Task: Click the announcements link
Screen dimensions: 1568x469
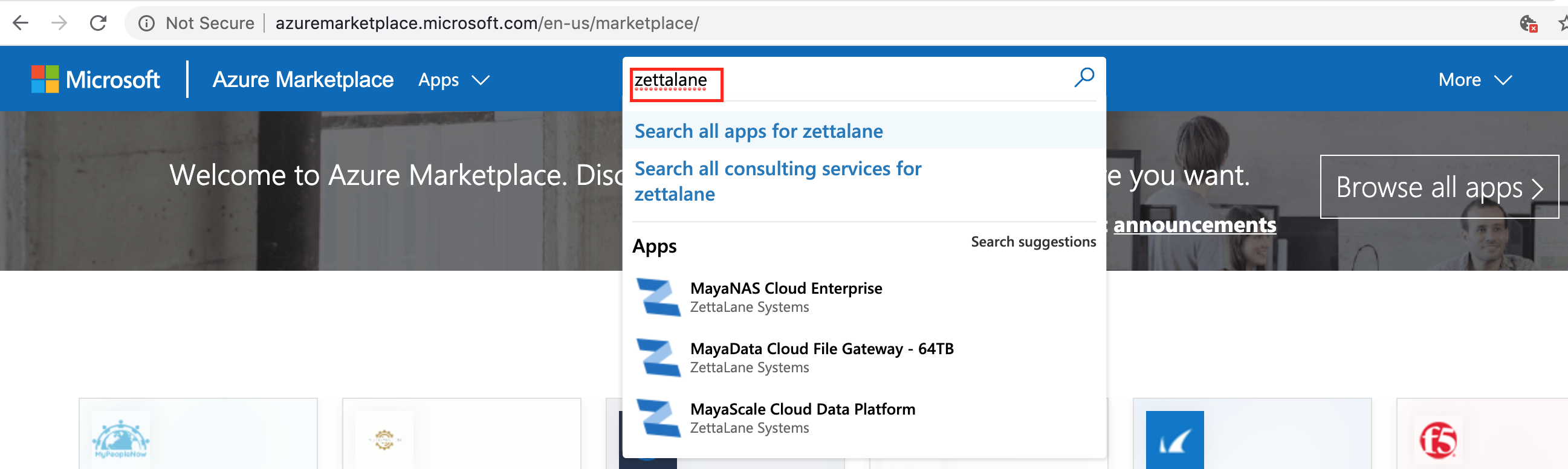Action: 1194,225
